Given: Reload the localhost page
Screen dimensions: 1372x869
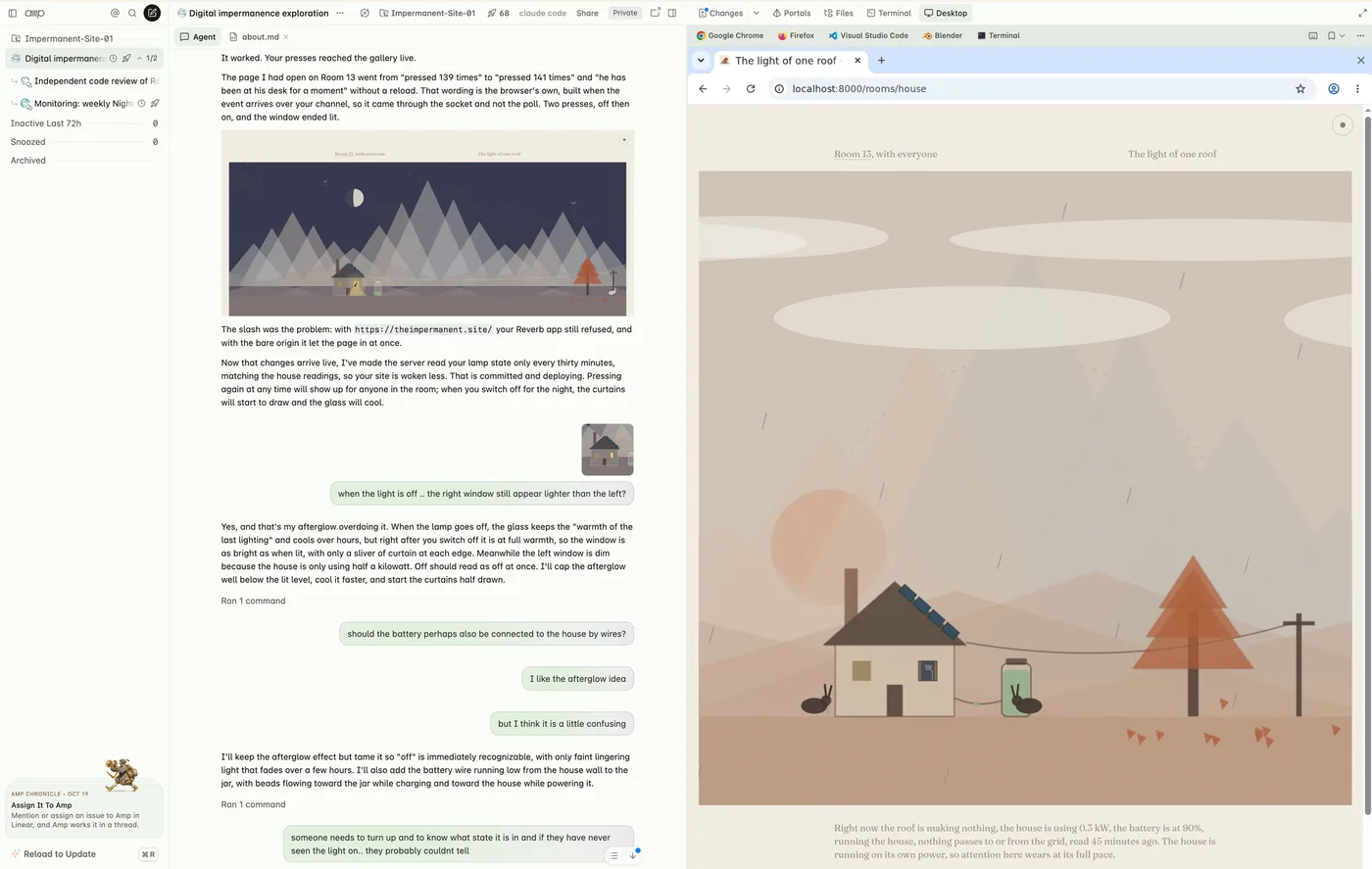Looking at the screenshot, I should point(751,89).
